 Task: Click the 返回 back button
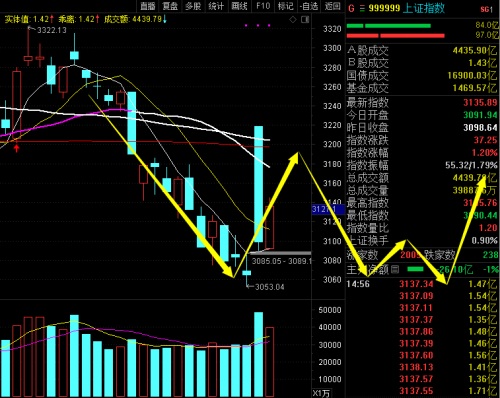click(332, 6)
